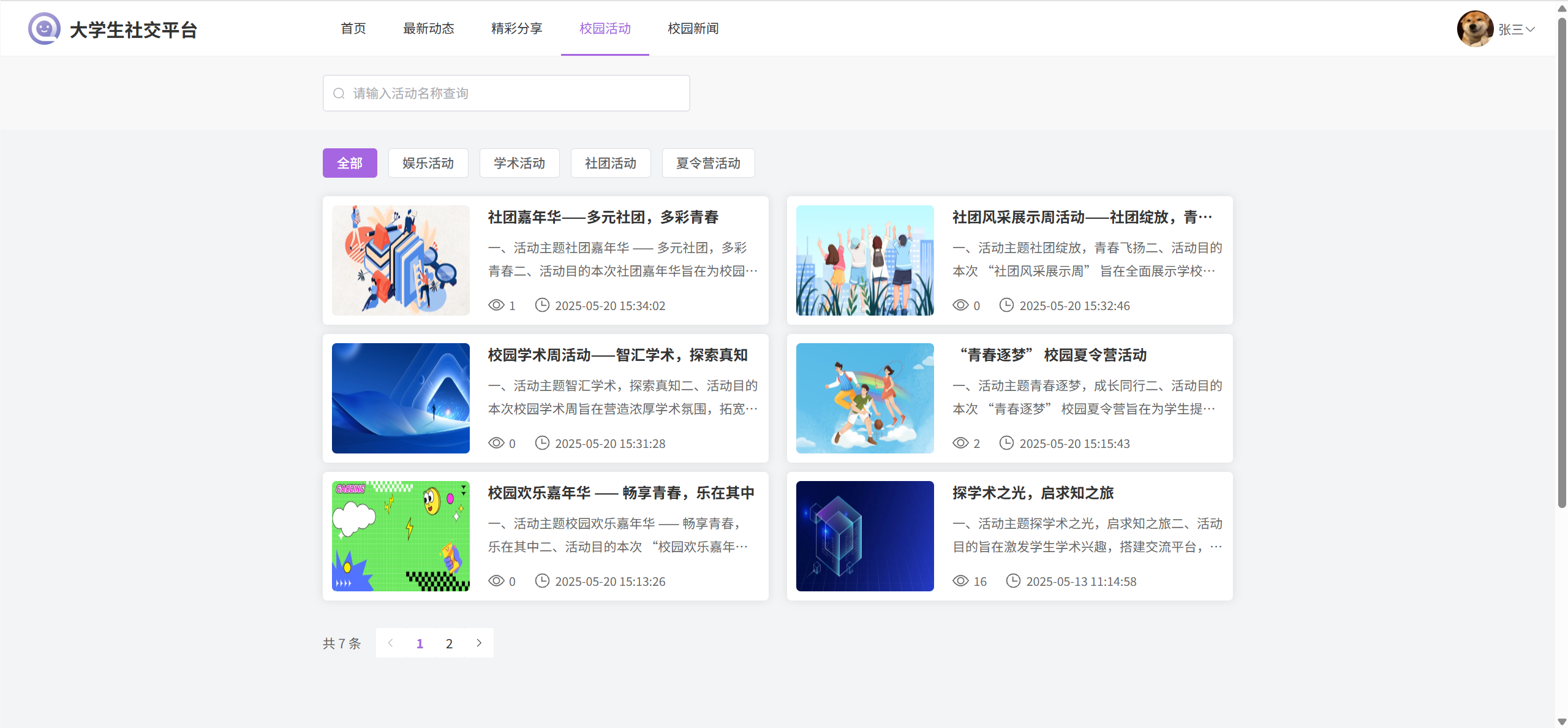Go to pagination page 2
Image resolution: width=1568 pixels, height=728 pixels.
coord(449,643)
